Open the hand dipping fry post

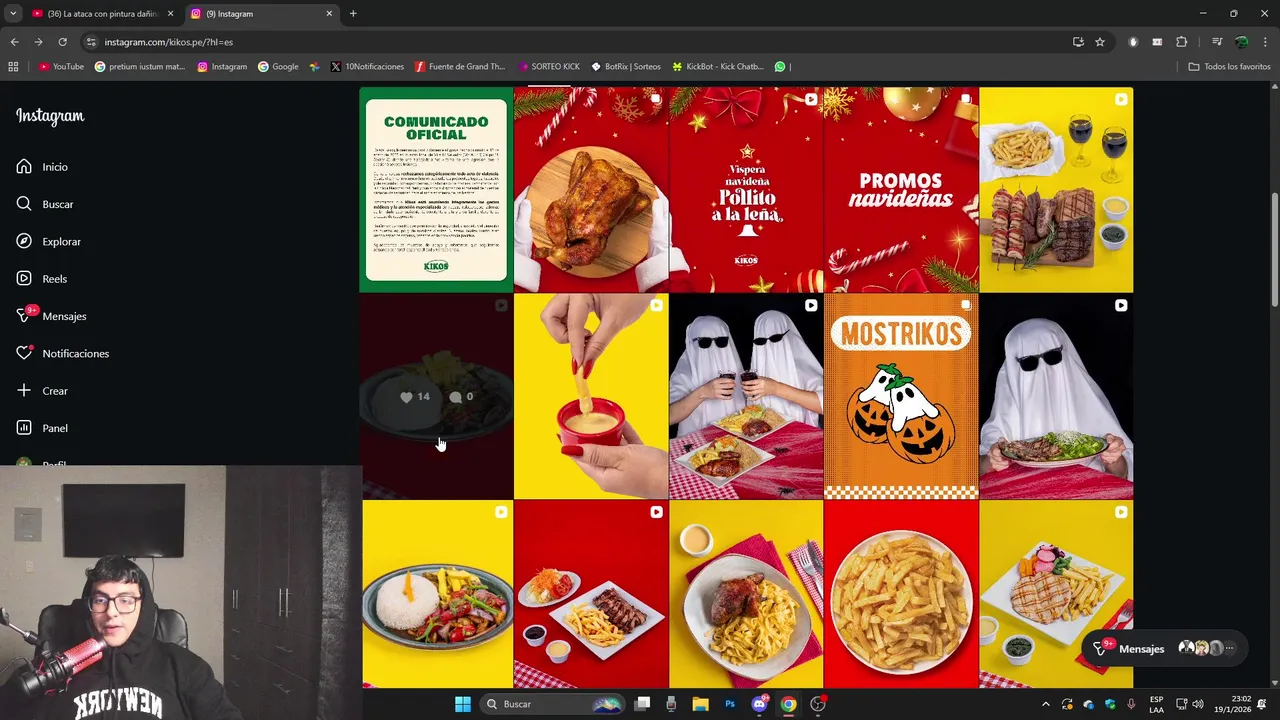pyautogui.click(x=591, y=396)
